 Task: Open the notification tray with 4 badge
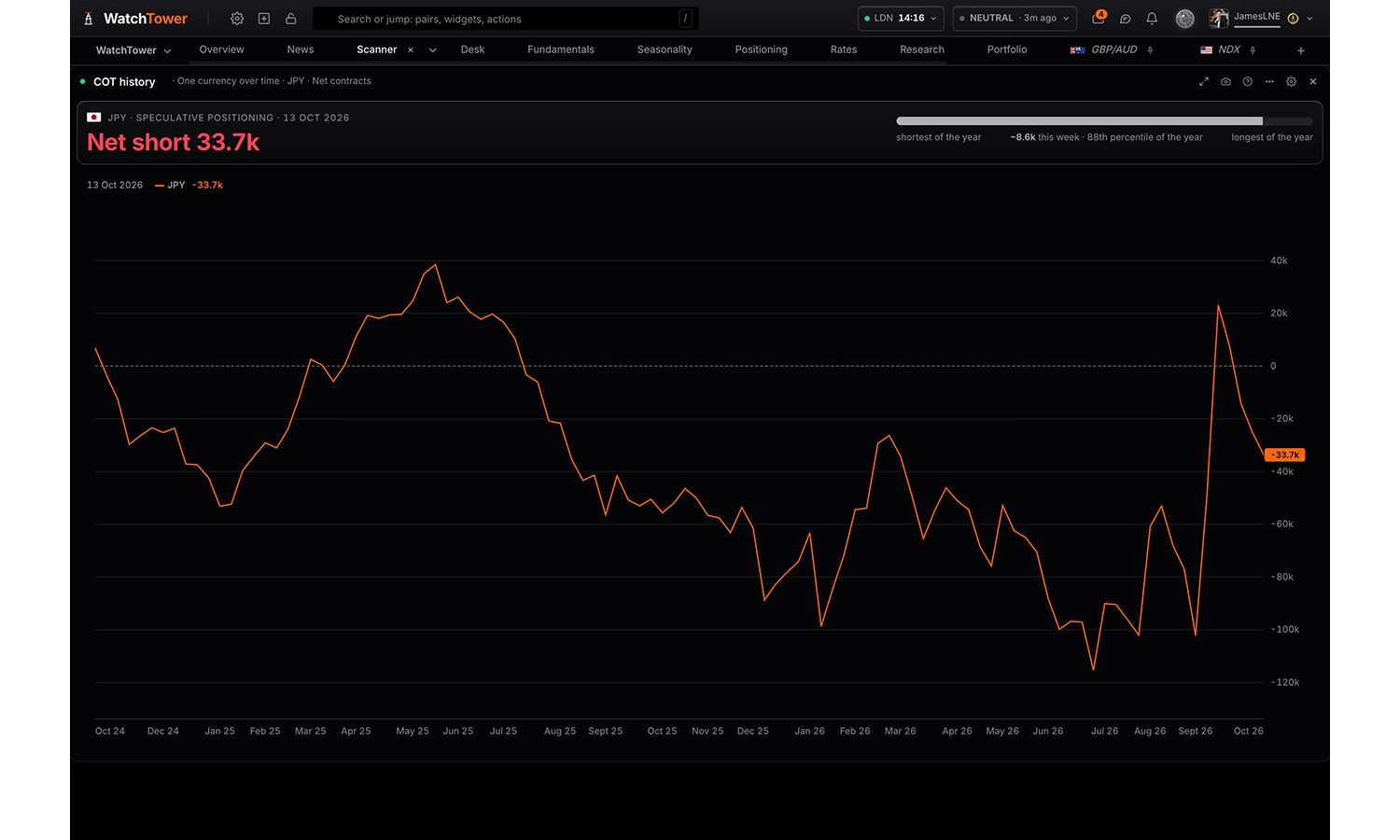coord(1099,18)
